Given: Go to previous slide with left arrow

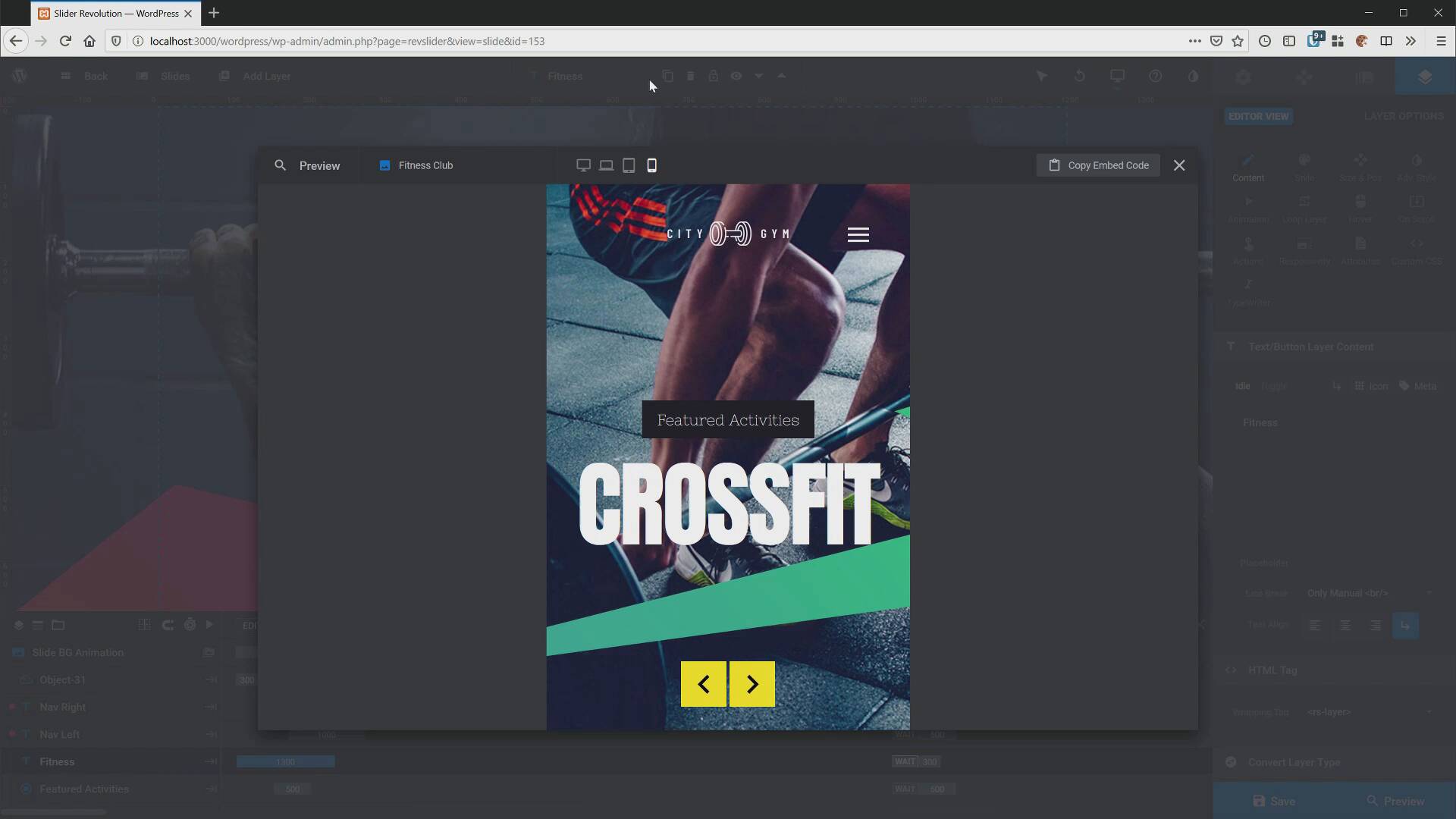Looking at the screenshot, I should 704,684.
